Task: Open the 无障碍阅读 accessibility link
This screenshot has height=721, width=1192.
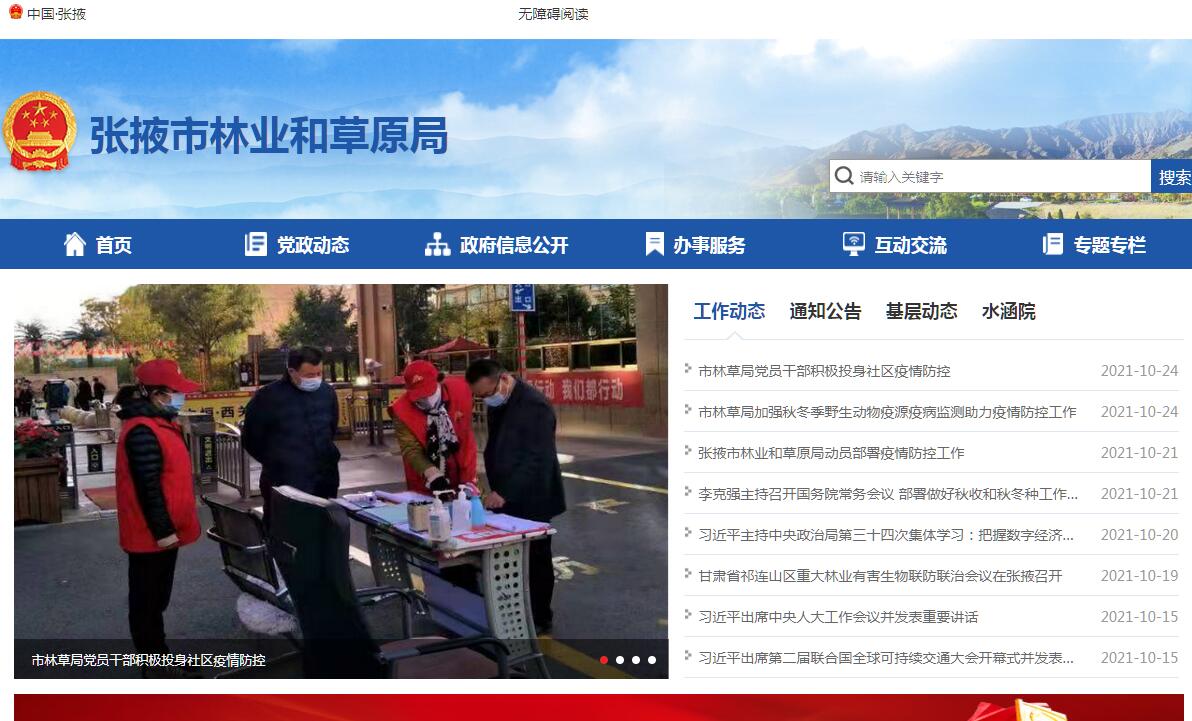Action: coord(553,14)
